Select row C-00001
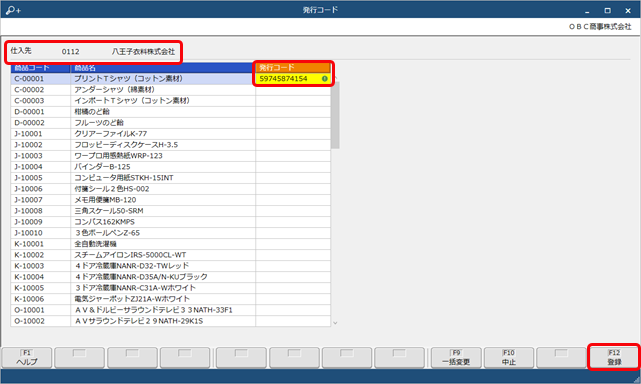Screen dimensions: 641x384 click(170, 79)
